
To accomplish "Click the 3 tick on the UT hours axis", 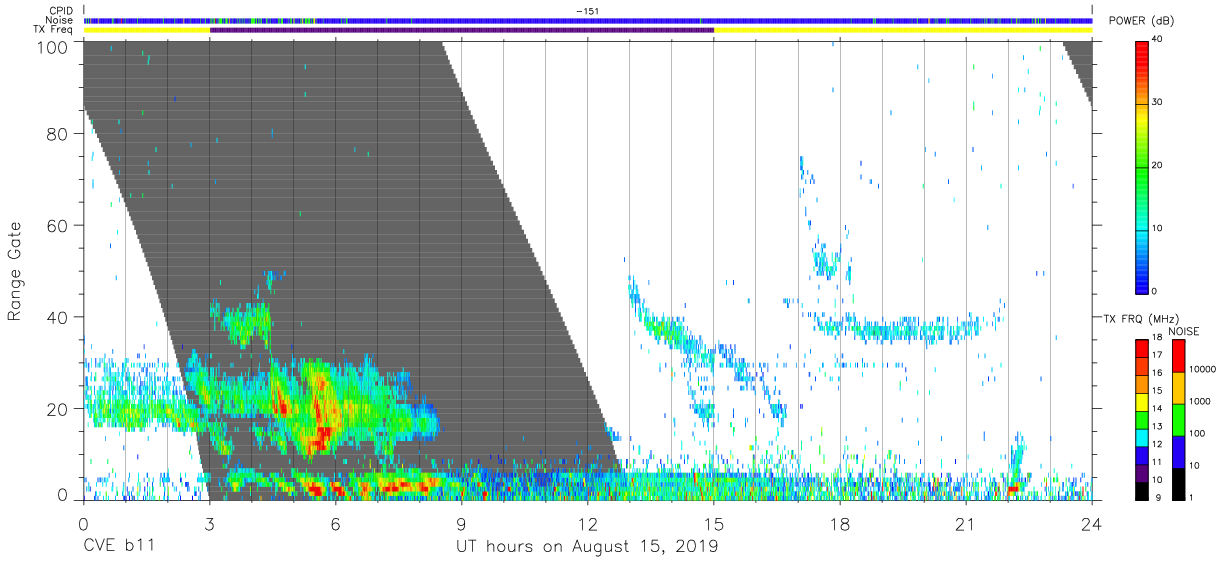I will [x=209, y=523].
